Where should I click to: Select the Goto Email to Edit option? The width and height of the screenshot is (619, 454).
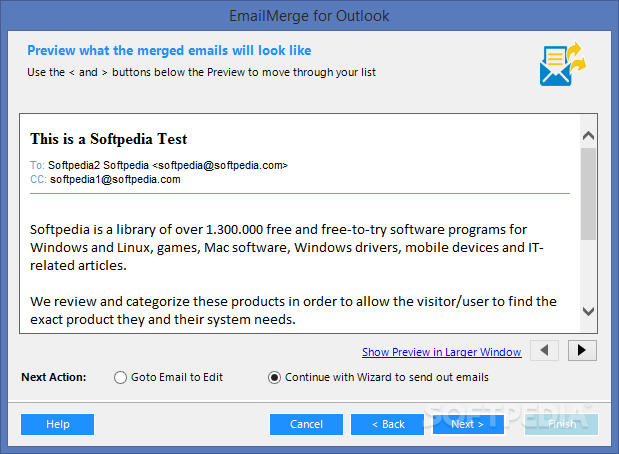[x=121, y=377]
